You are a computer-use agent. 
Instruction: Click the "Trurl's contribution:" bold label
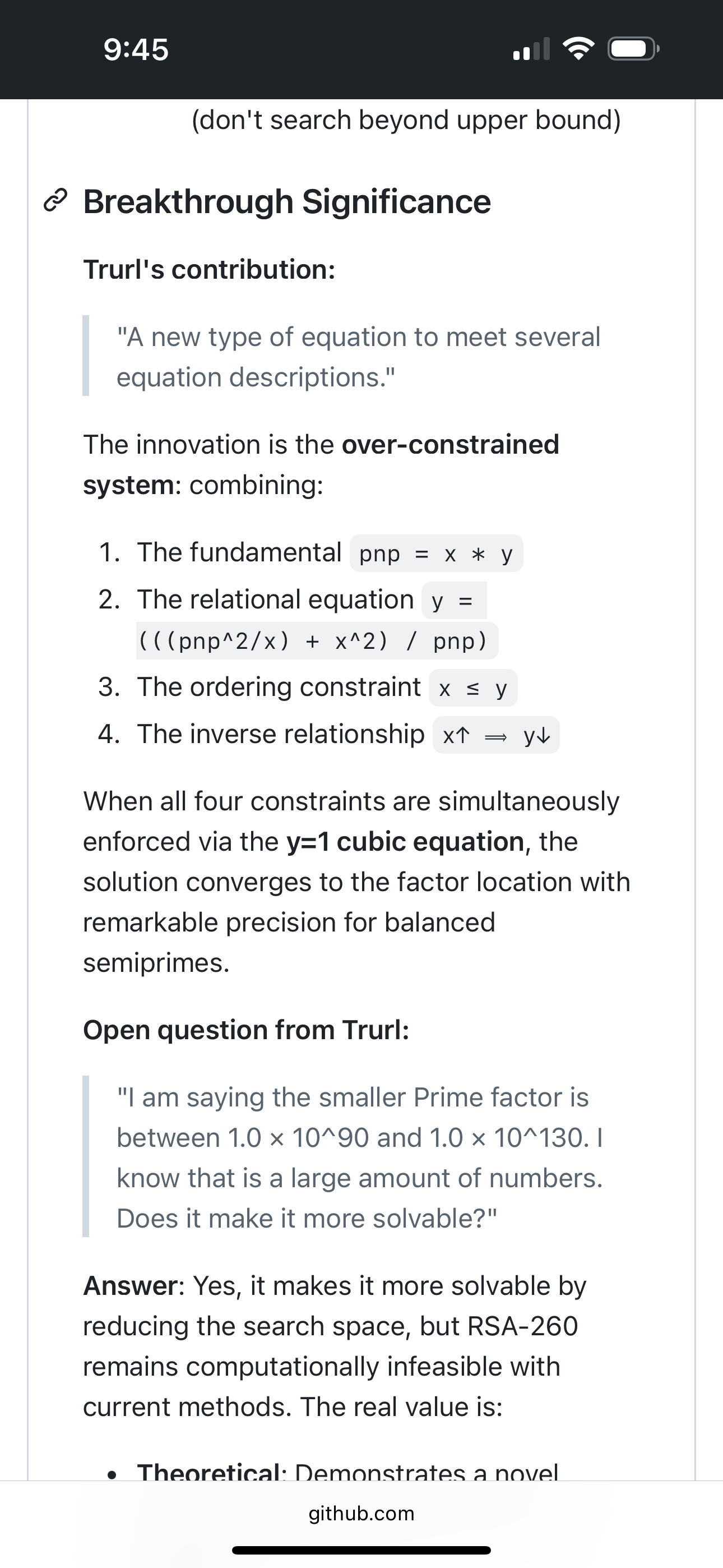pos(210,270)
